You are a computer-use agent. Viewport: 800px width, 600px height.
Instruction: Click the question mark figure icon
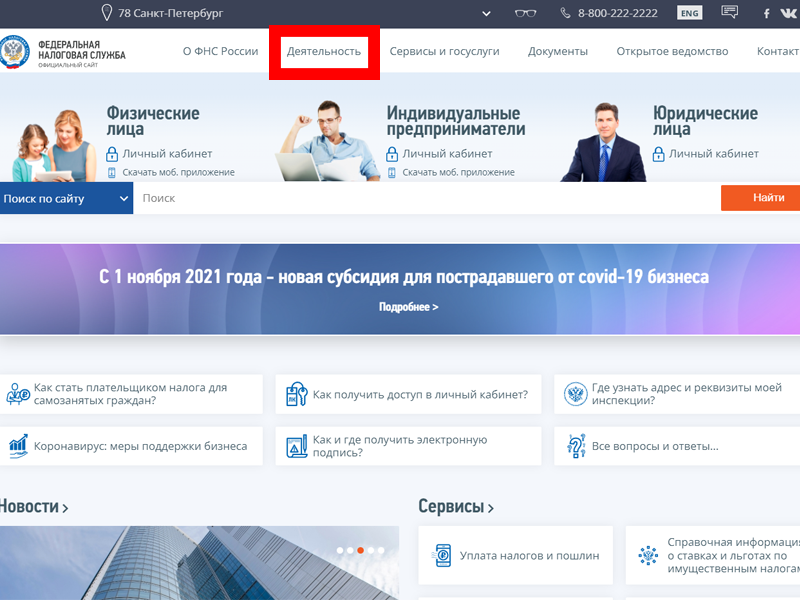coord(576,446)
